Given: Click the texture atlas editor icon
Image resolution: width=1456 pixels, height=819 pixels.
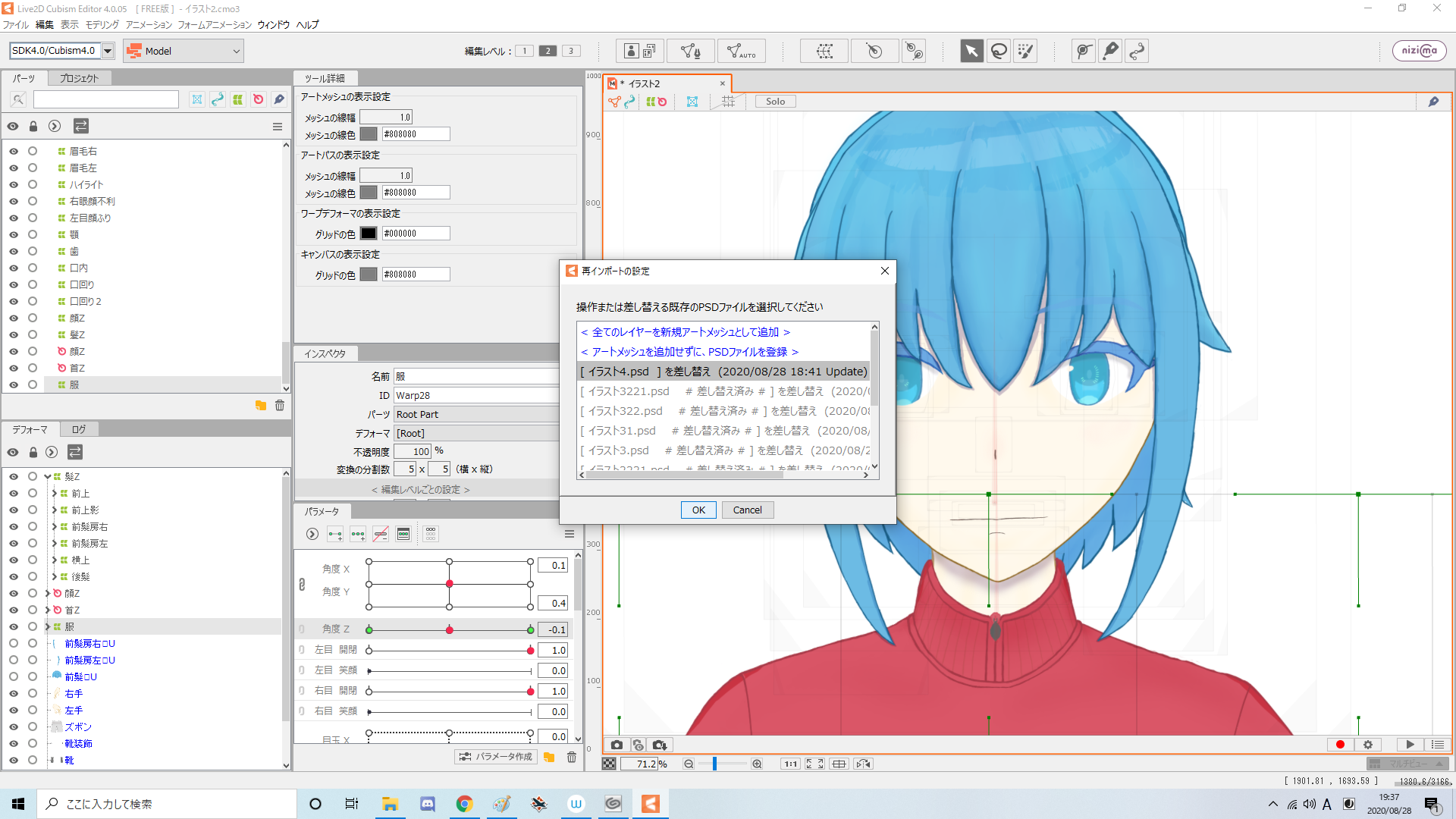Looking at the screenshot, I should tap(639, 51).
